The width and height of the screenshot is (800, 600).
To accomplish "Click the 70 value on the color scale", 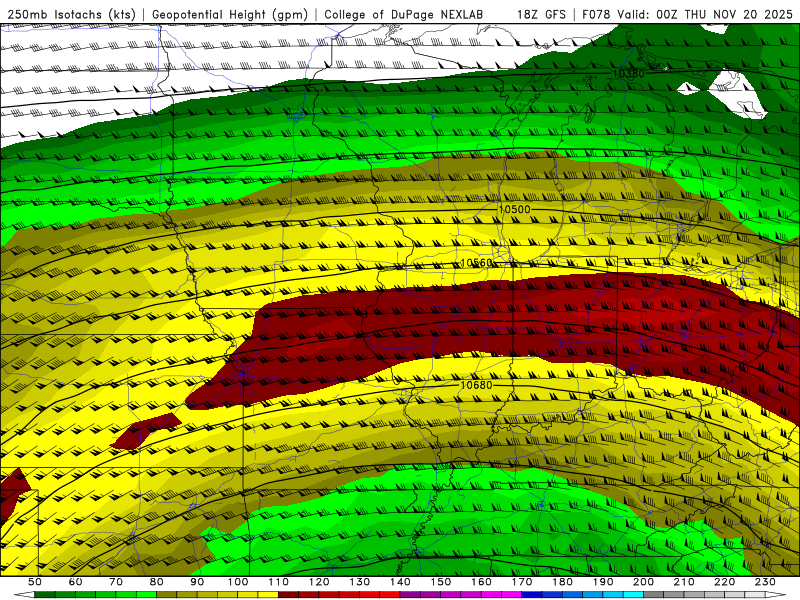I will coord(116,582).
